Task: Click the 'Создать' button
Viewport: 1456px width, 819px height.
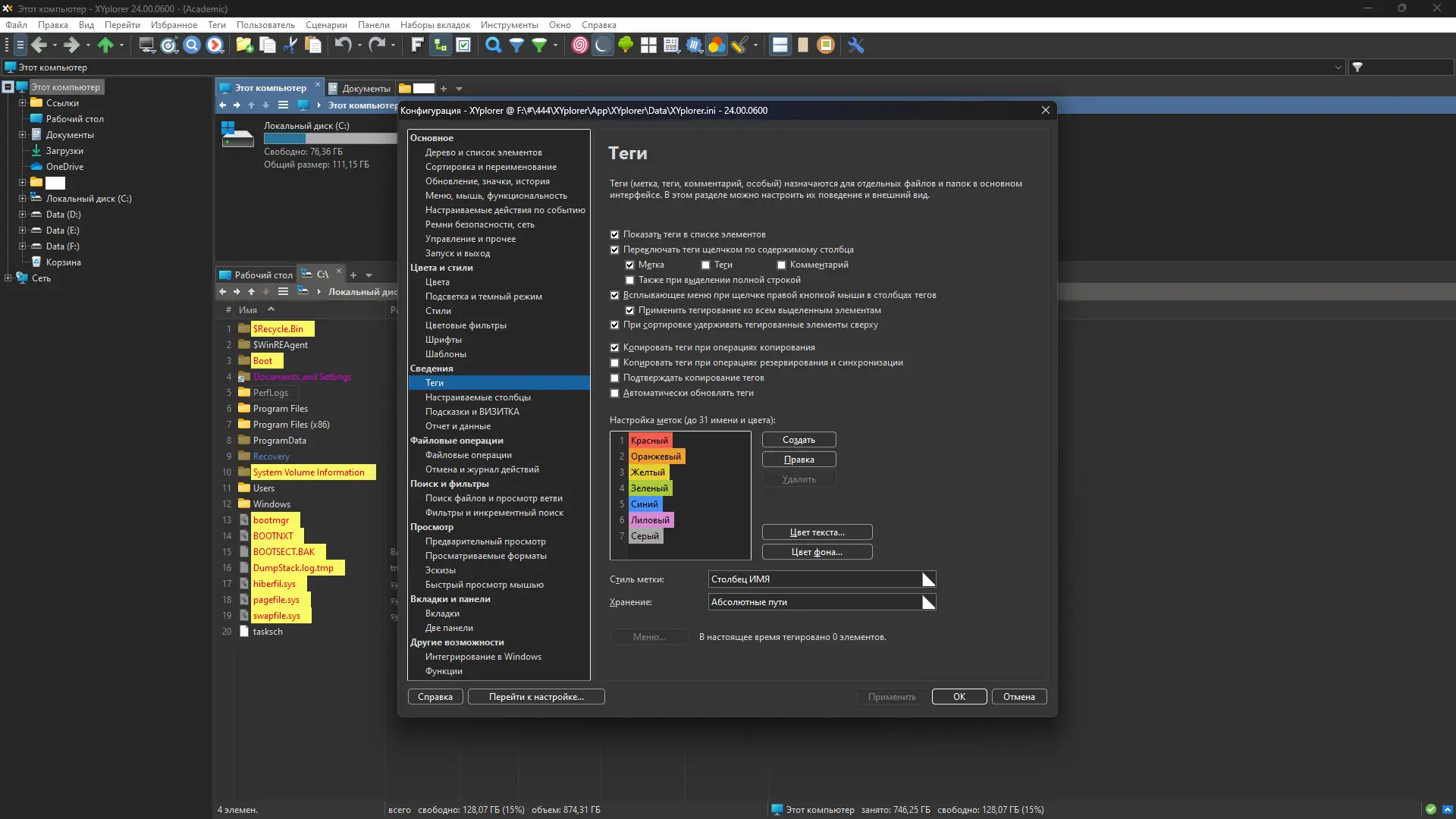Action: pos(799,440)
